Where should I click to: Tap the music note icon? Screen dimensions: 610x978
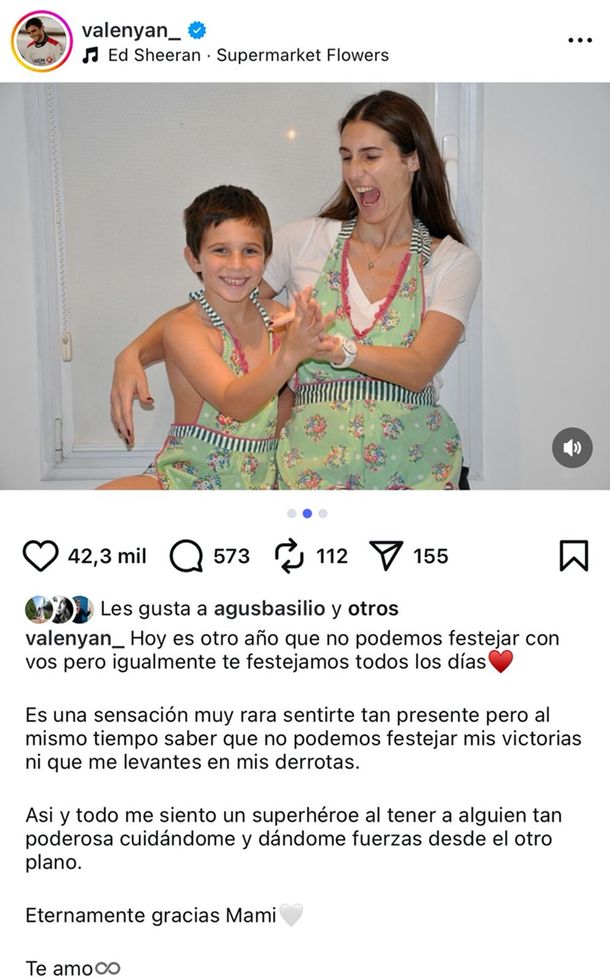(x=91, y=56)
